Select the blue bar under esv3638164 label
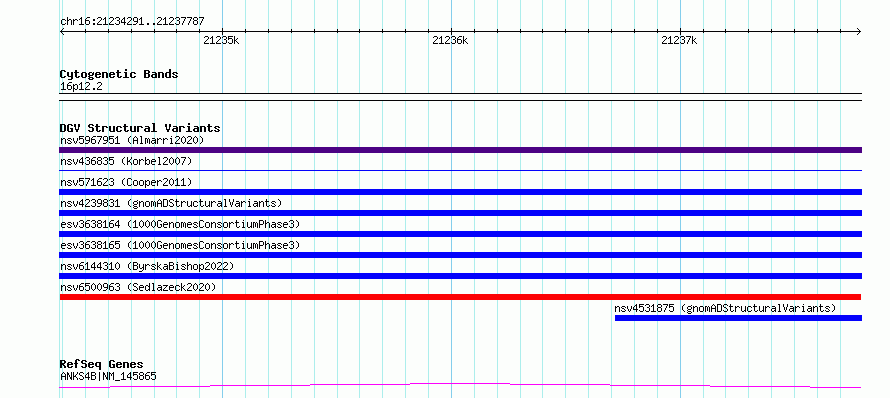This screenshot has height=398, width=890. 460,234
